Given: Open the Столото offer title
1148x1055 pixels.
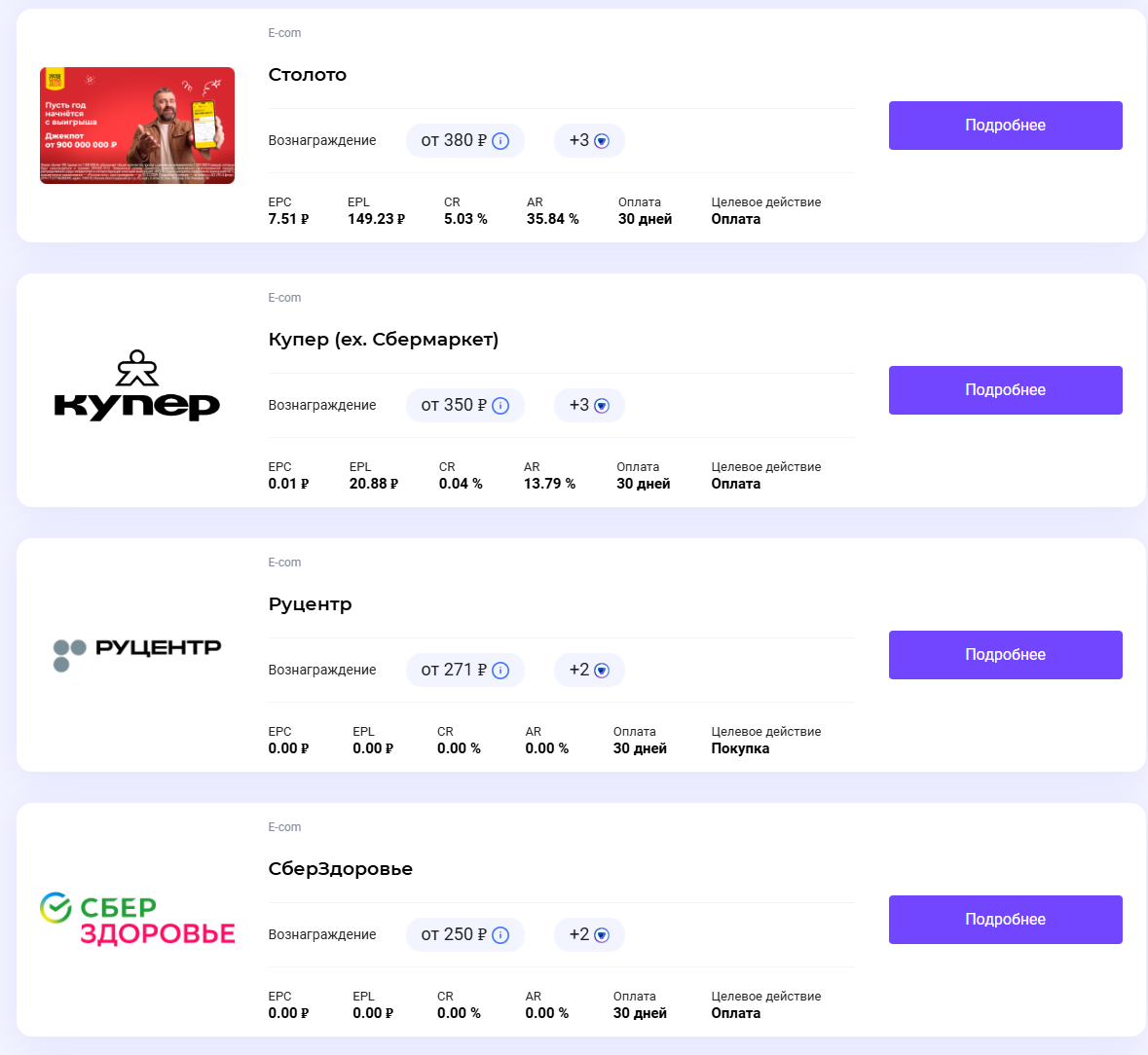Looking at the screenshot, I should (x=308, y=75).
